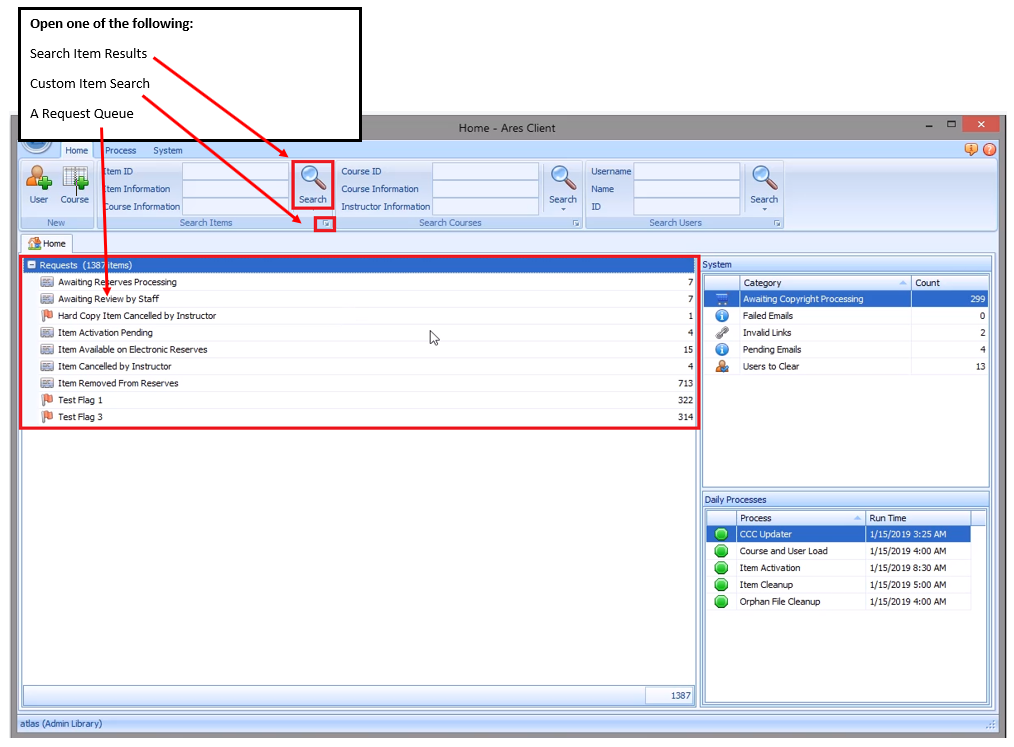
Task: Click the Search Courses magnifier icon
Action: tap(563, 180)
